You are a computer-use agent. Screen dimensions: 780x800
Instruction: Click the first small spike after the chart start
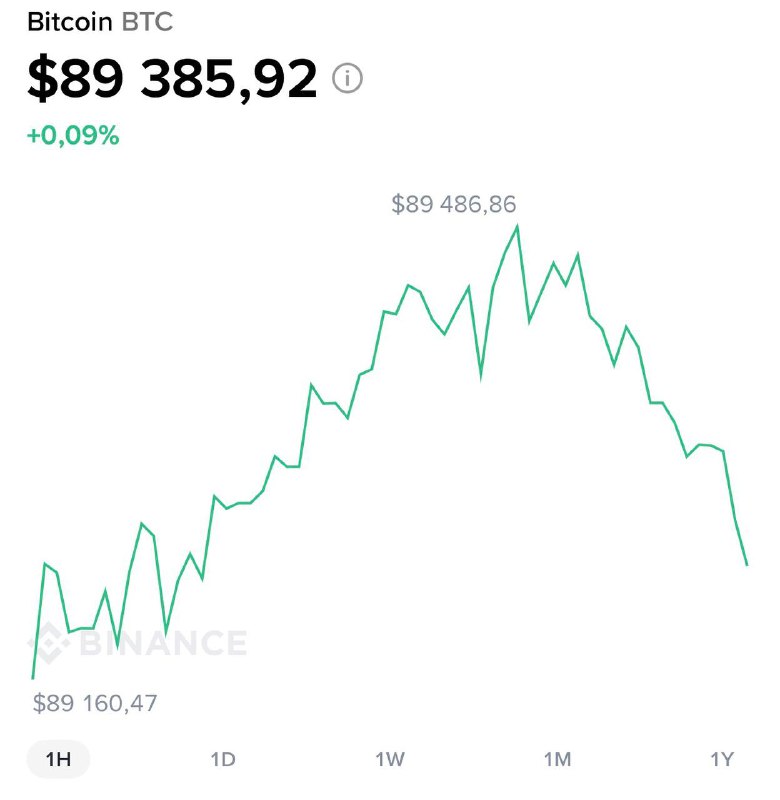coord(45,564)
